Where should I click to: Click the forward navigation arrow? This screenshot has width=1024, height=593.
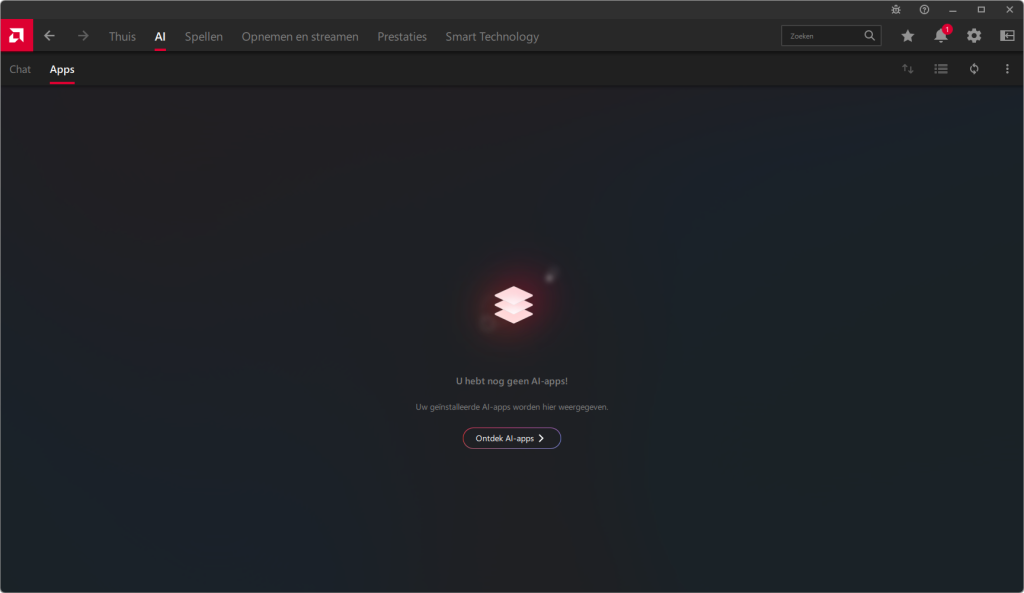click(x=83, y=36)
